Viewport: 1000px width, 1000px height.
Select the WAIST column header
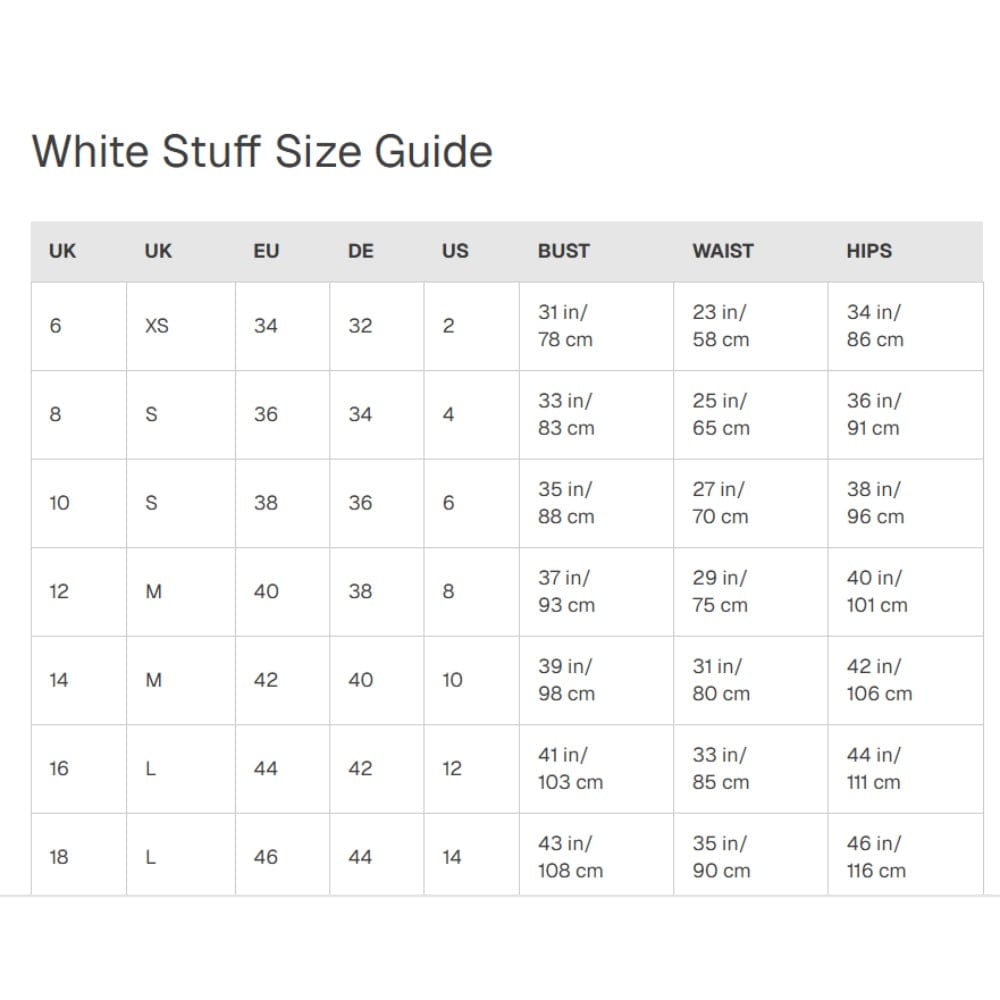pyautogui.click(x=723, y=251)
